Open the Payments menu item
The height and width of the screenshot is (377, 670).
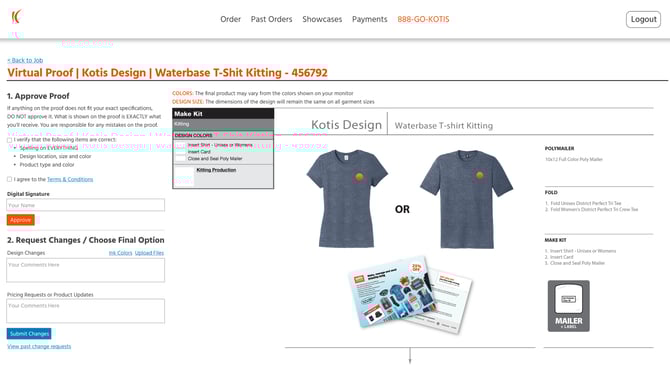370,19
